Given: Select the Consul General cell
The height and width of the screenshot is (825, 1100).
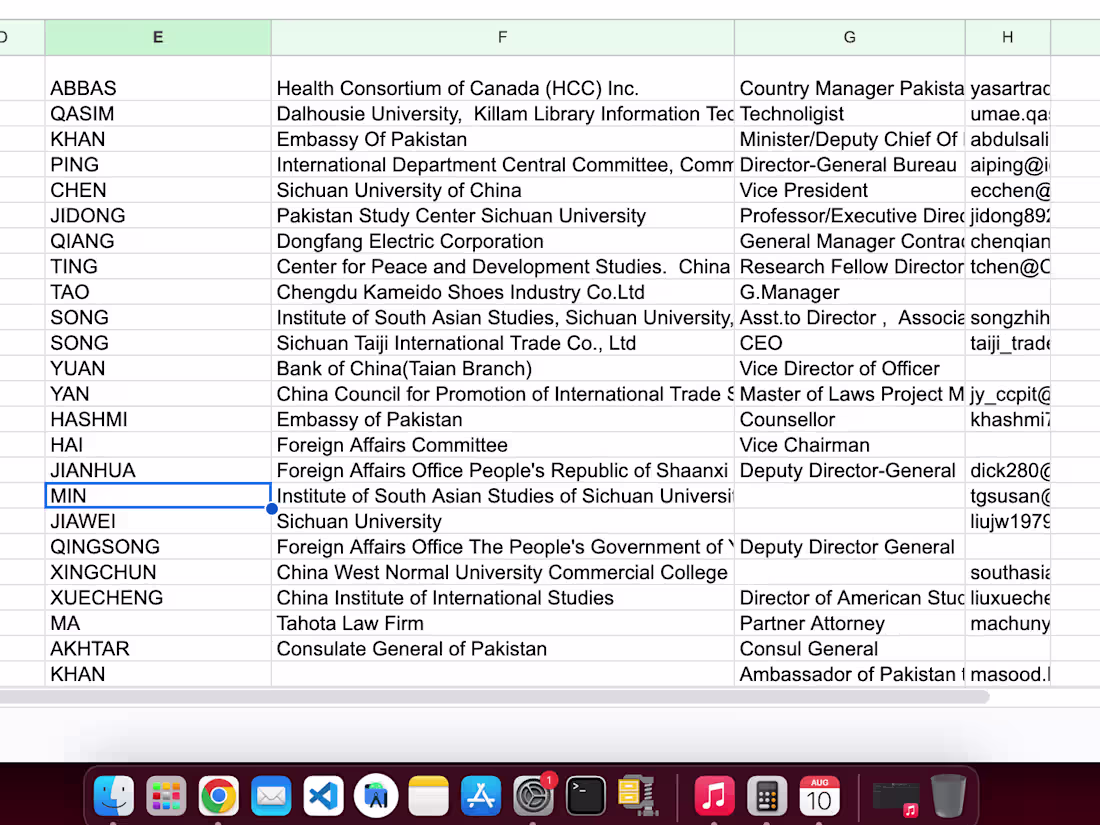Looking at the screenshot, I should click(x=850, y=649).
